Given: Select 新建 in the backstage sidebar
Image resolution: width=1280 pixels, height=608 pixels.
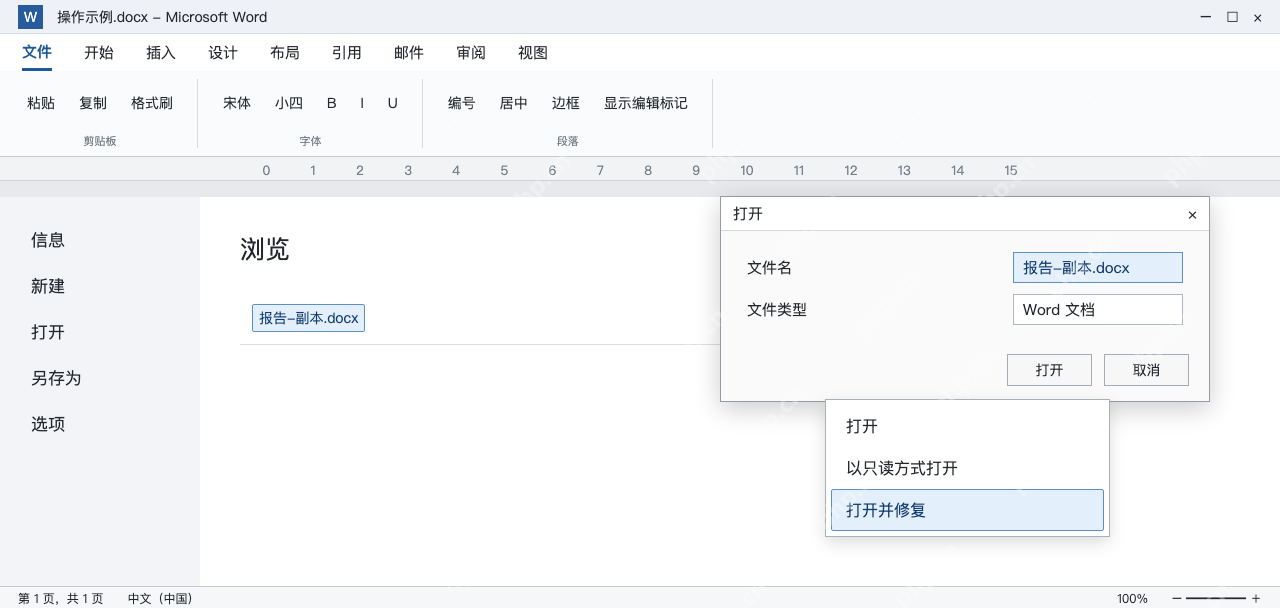Looking at the screenshot, I should [x=48, y=286].
